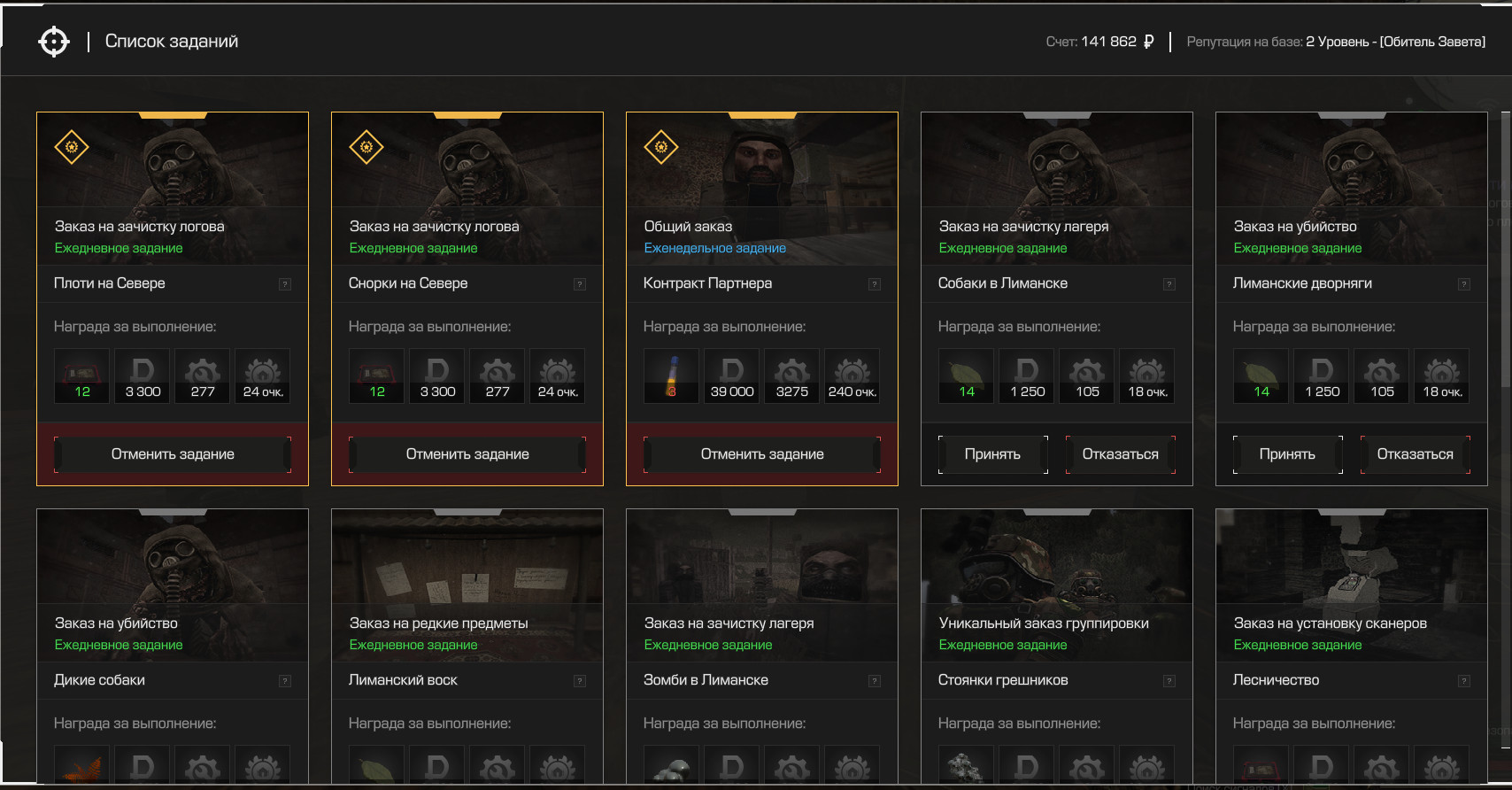
Task: Click the 277 gear reward in Снорки на Севере
Action: point(498,376)
